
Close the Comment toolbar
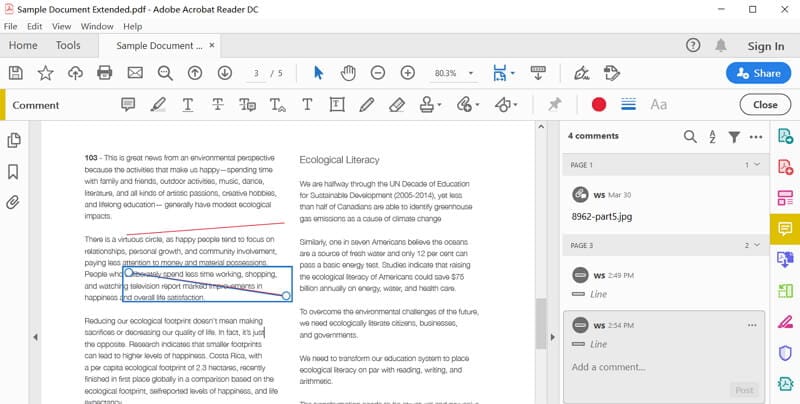click(765, 105)
